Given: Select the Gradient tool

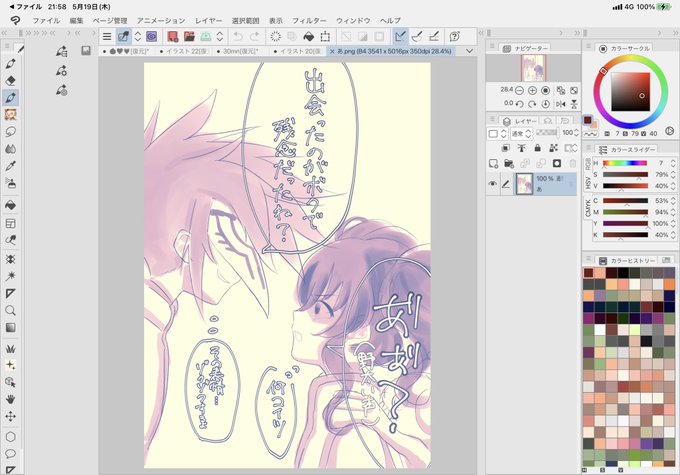Looking at the screenshot, I should [x=10, y=328].
